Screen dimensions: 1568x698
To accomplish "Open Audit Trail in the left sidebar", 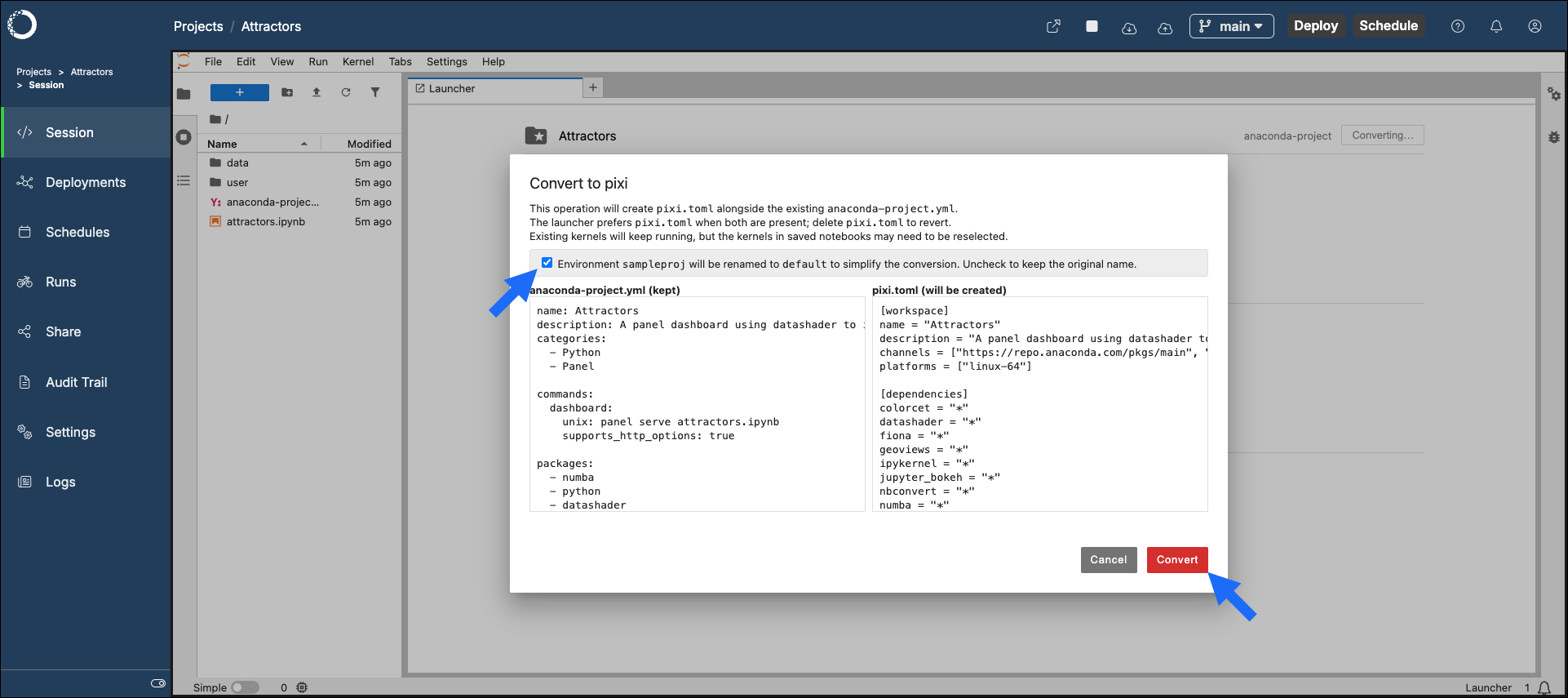I will tap(86, 382).
